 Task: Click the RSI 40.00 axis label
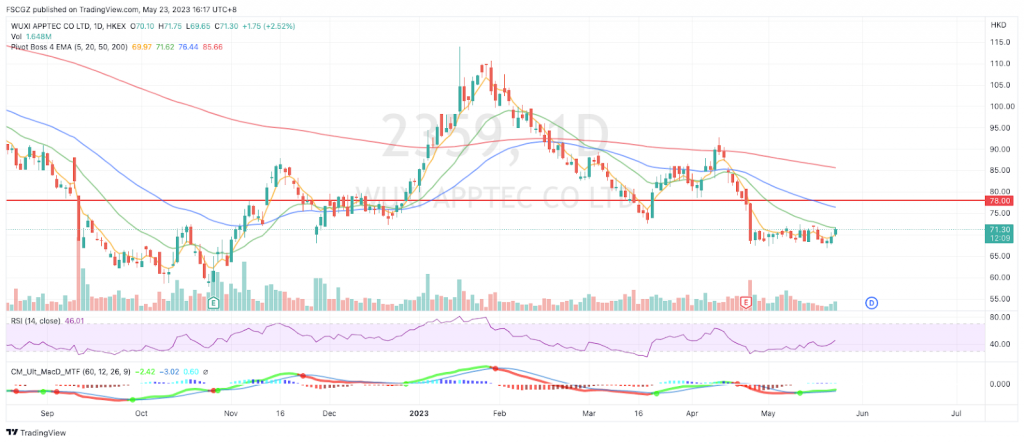(999, 344)
